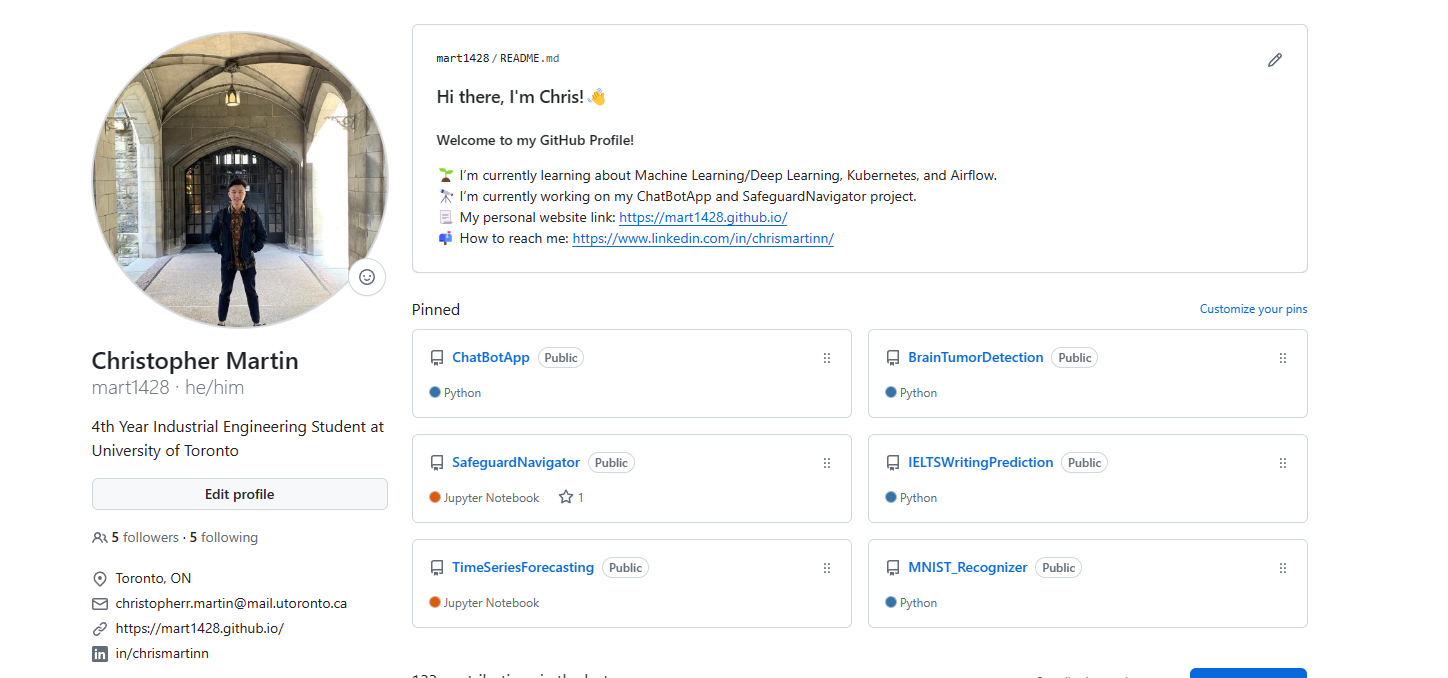Open the SafeguardNavigator repository link
The width and height of the screenshot is (1448, 678).
516,462
